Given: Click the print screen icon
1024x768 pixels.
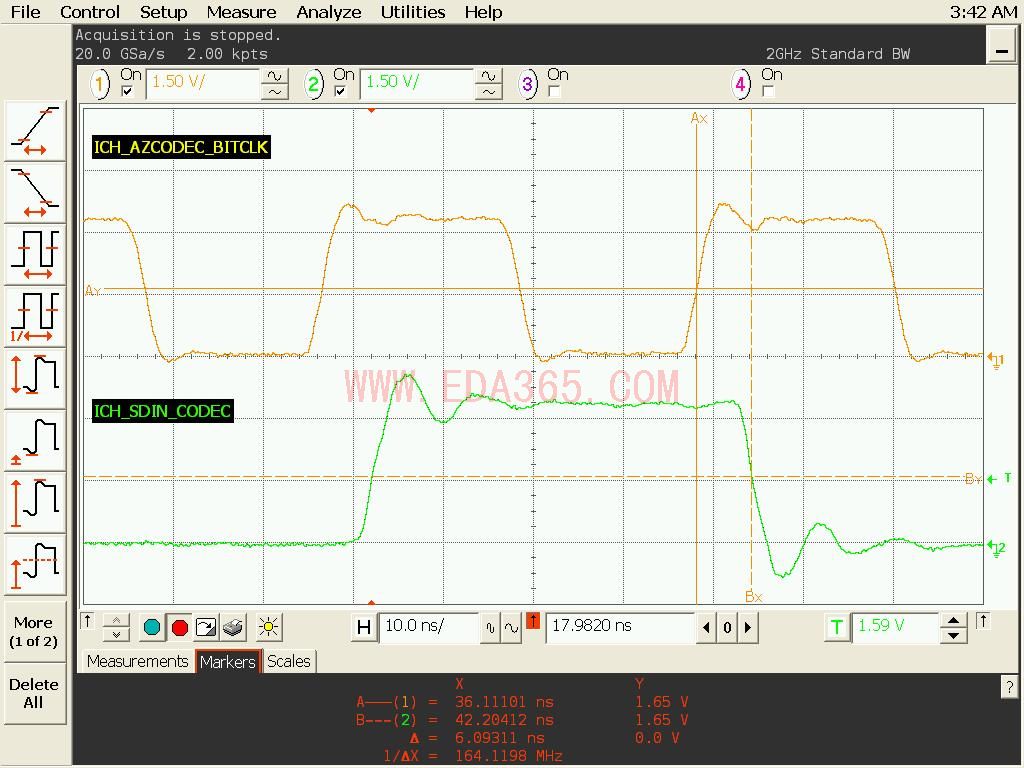Looking at the screenshot, I should (233, 628).
